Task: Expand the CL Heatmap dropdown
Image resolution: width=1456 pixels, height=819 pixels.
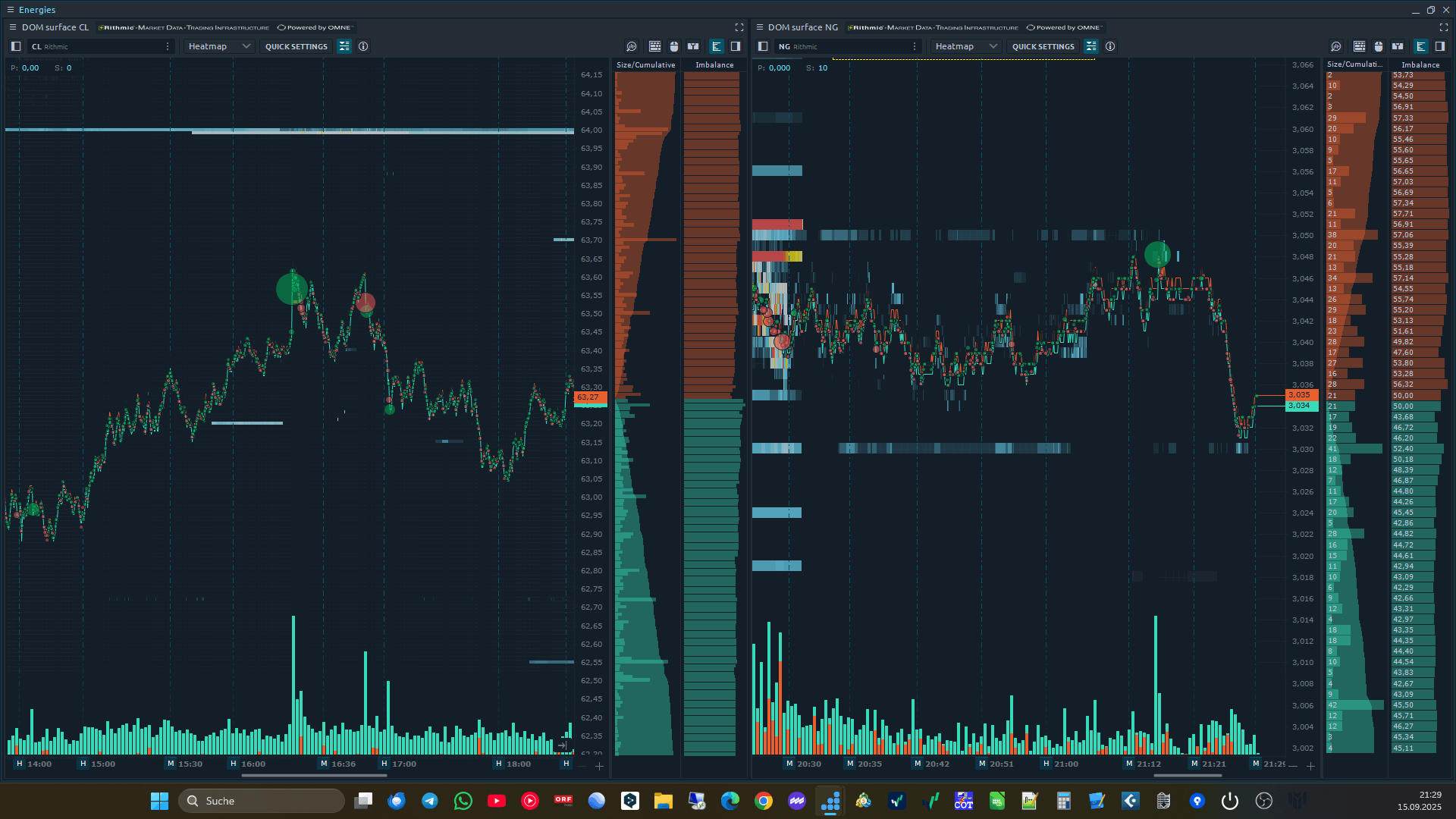Action: coord(219,46)
